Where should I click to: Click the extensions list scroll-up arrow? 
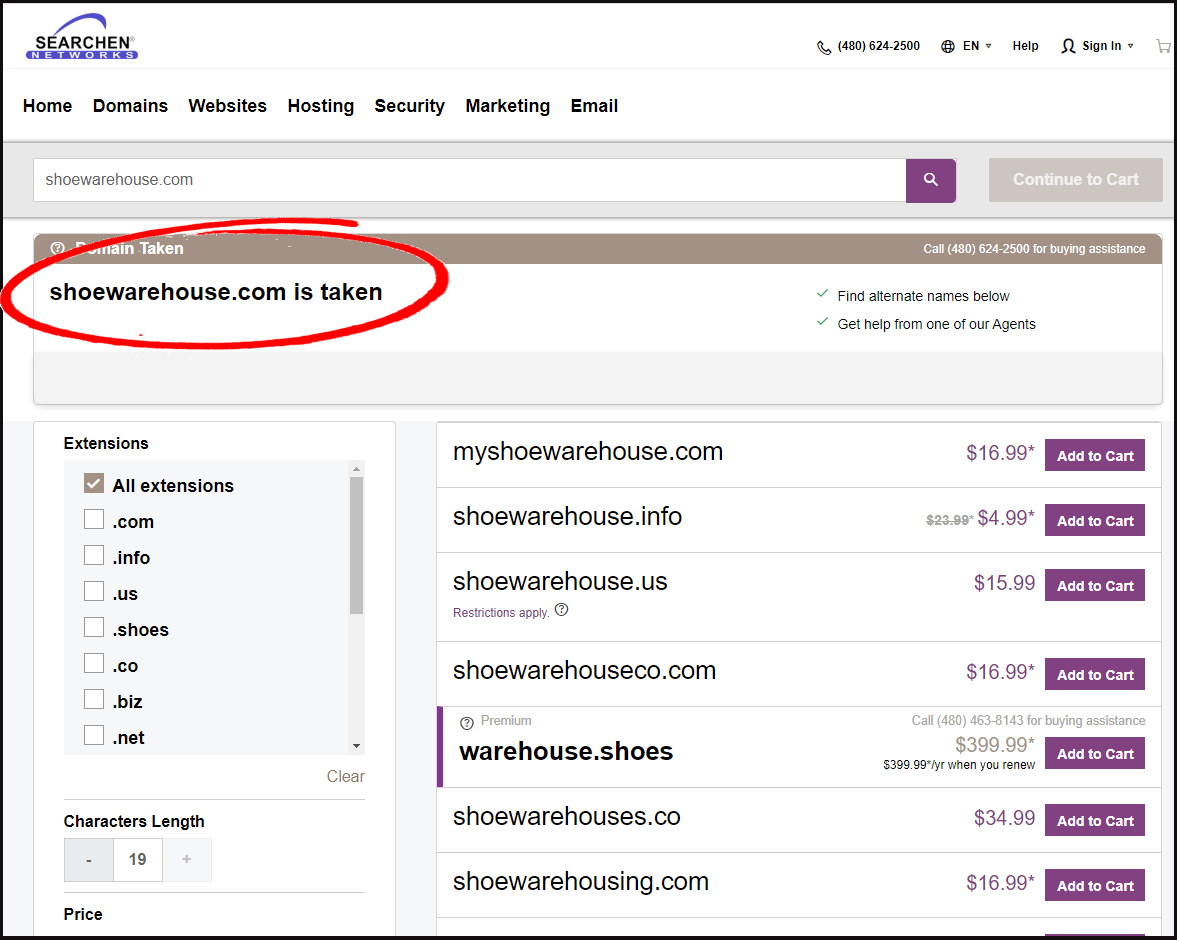357,469
